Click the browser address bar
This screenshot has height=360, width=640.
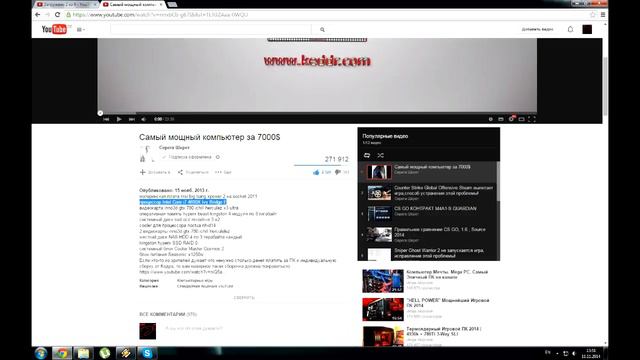tap(327, 15)
